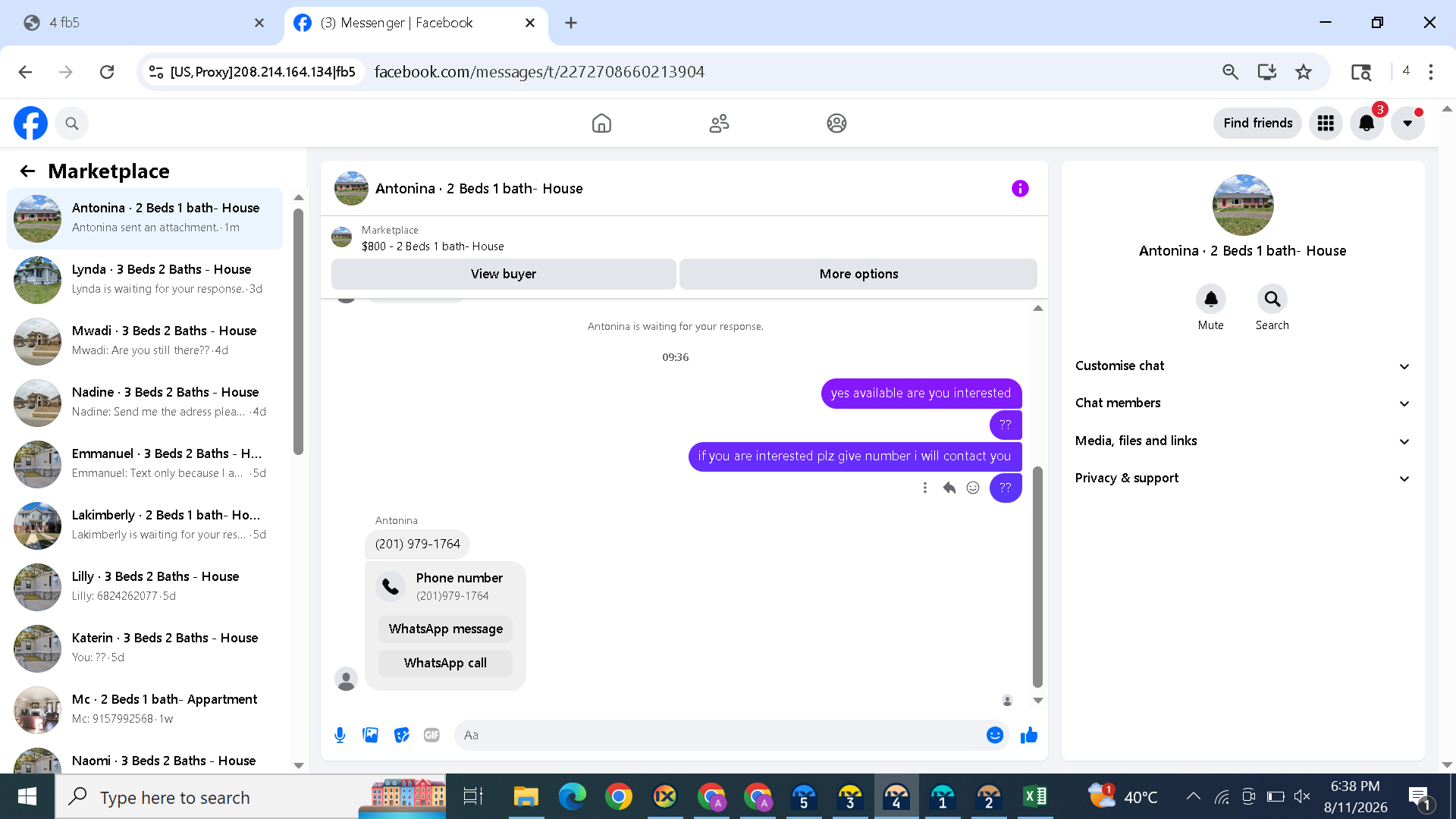Open message more actions three-dot icon
This screenshot has width=1456, height=819.
924,488
